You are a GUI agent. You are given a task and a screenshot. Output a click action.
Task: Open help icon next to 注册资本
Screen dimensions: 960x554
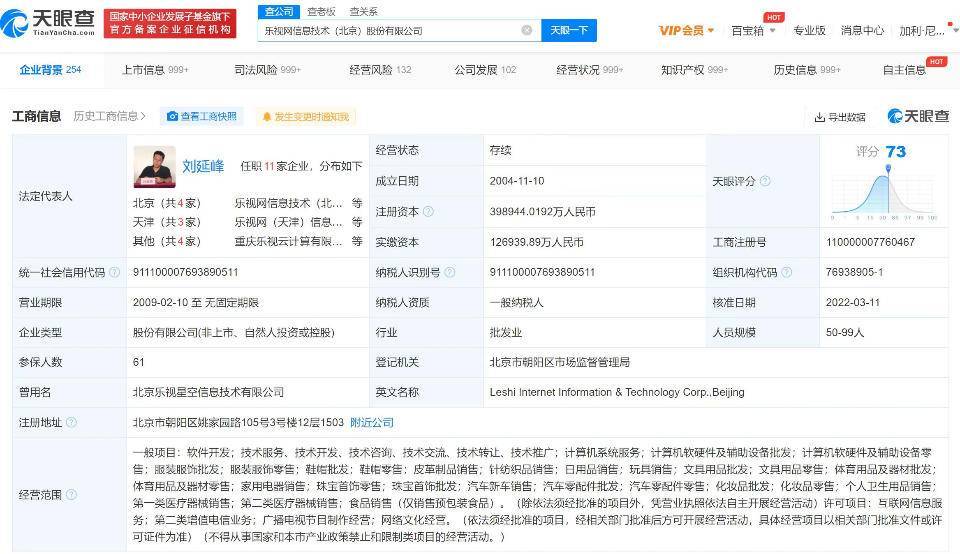[428, 211]
